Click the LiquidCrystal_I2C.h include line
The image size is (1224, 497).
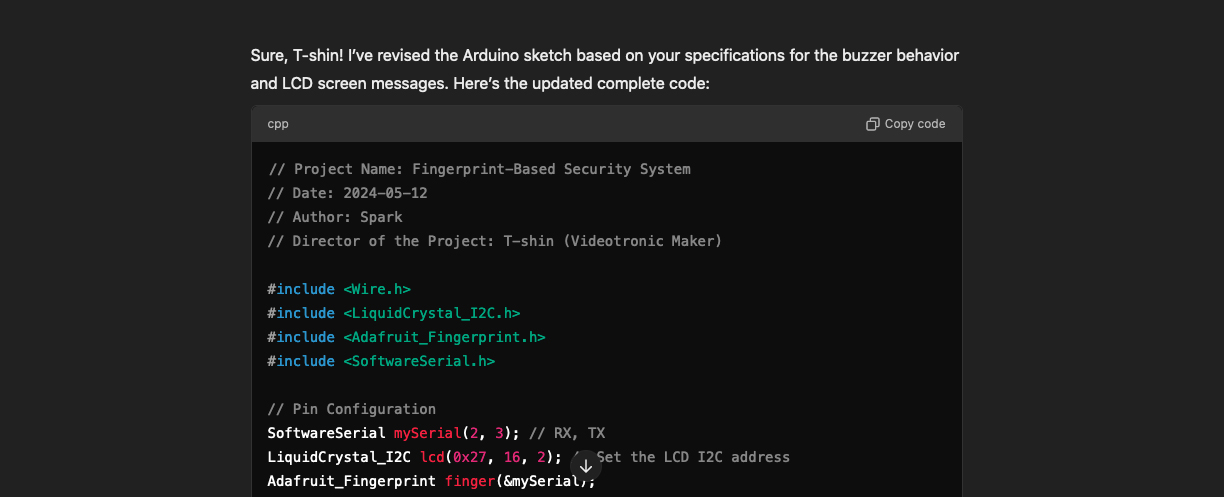tap(394, 313)
